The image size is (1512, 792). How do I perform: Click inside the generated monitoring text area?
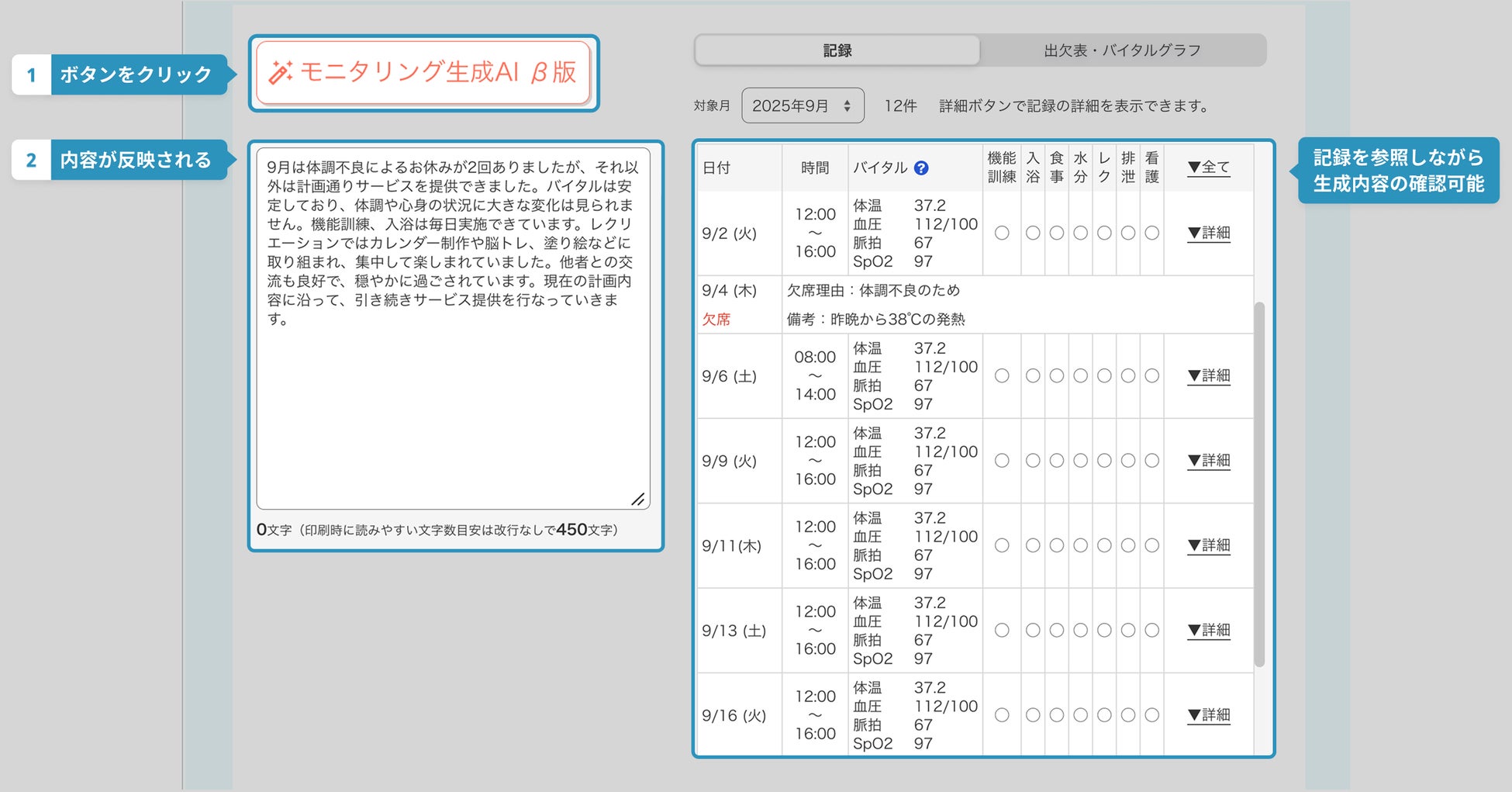454,328
